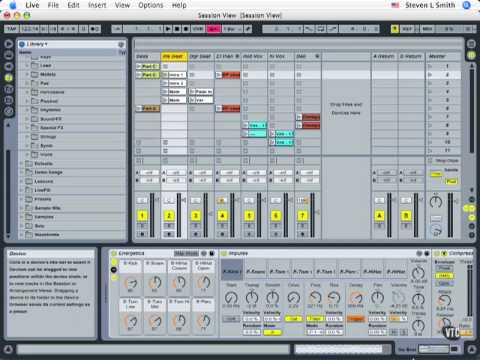The height and width of the screenshot is (360, 480).
Task: Open the Options menu
Action: [151, 5]
